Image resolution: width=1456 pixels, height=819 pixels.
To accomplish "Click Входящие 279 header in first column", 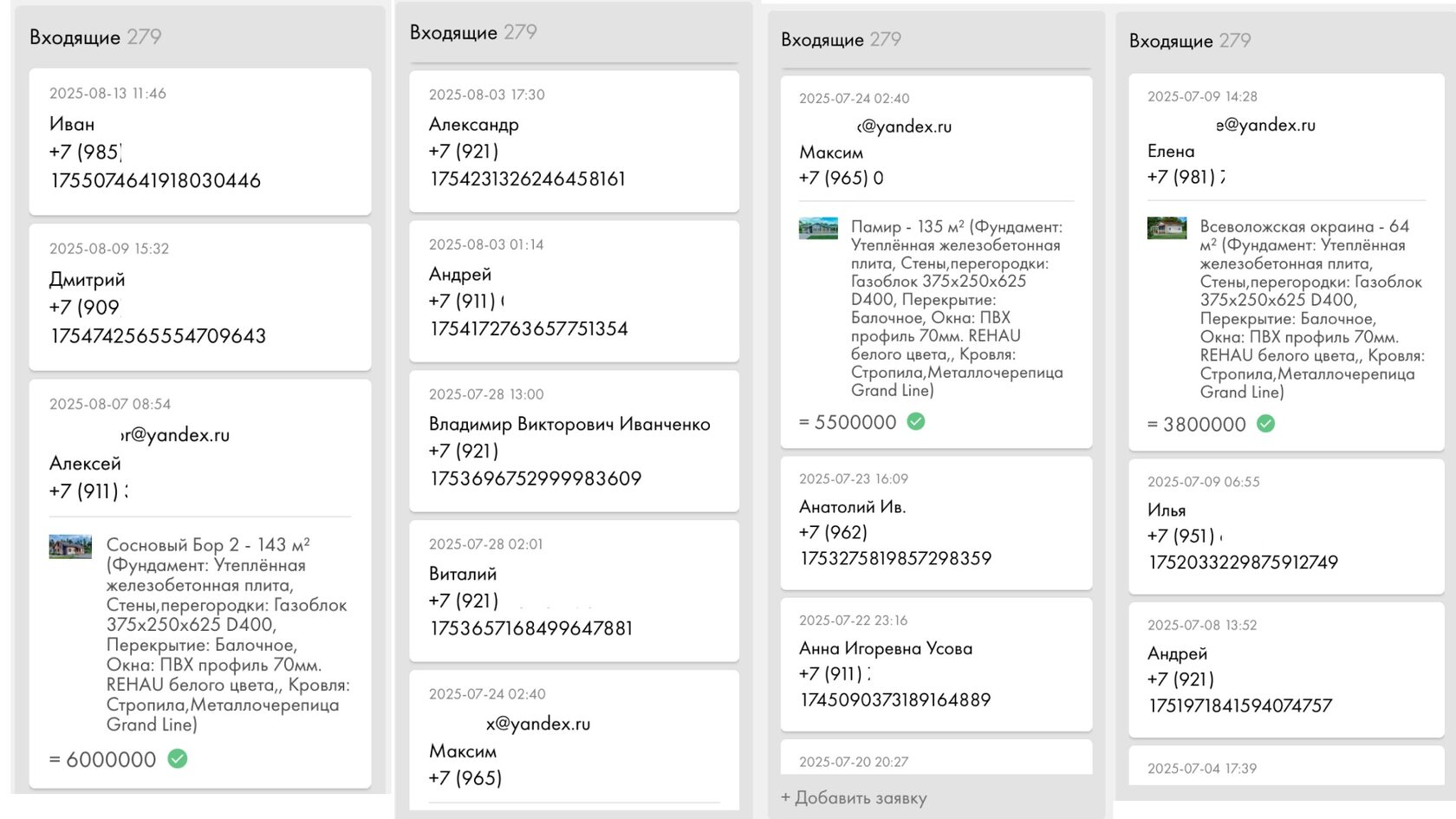I will (95, 36).
